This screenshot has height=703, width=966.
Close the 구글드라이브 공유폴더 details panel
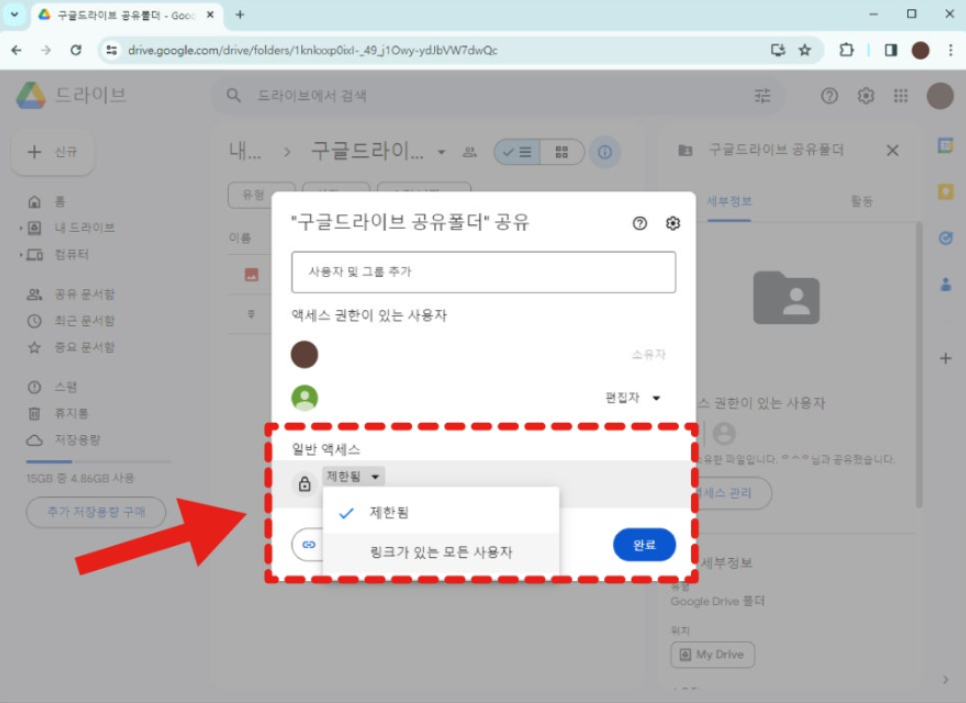[892, 150]
